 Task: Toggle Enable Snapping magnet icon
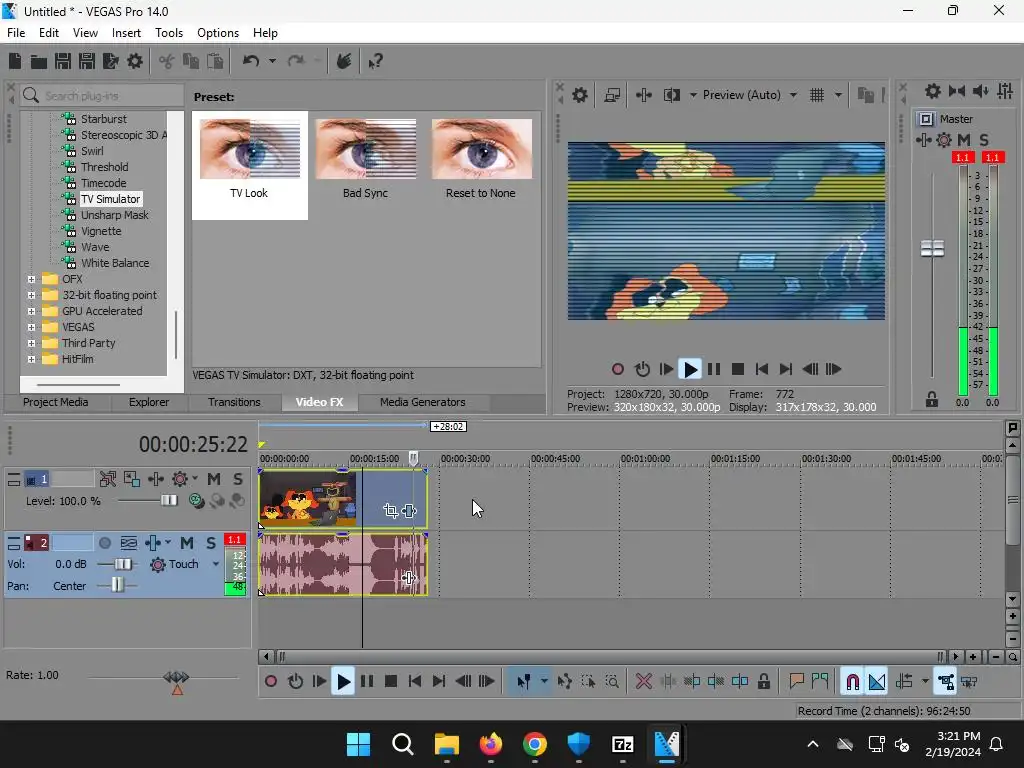click(852, 681)
